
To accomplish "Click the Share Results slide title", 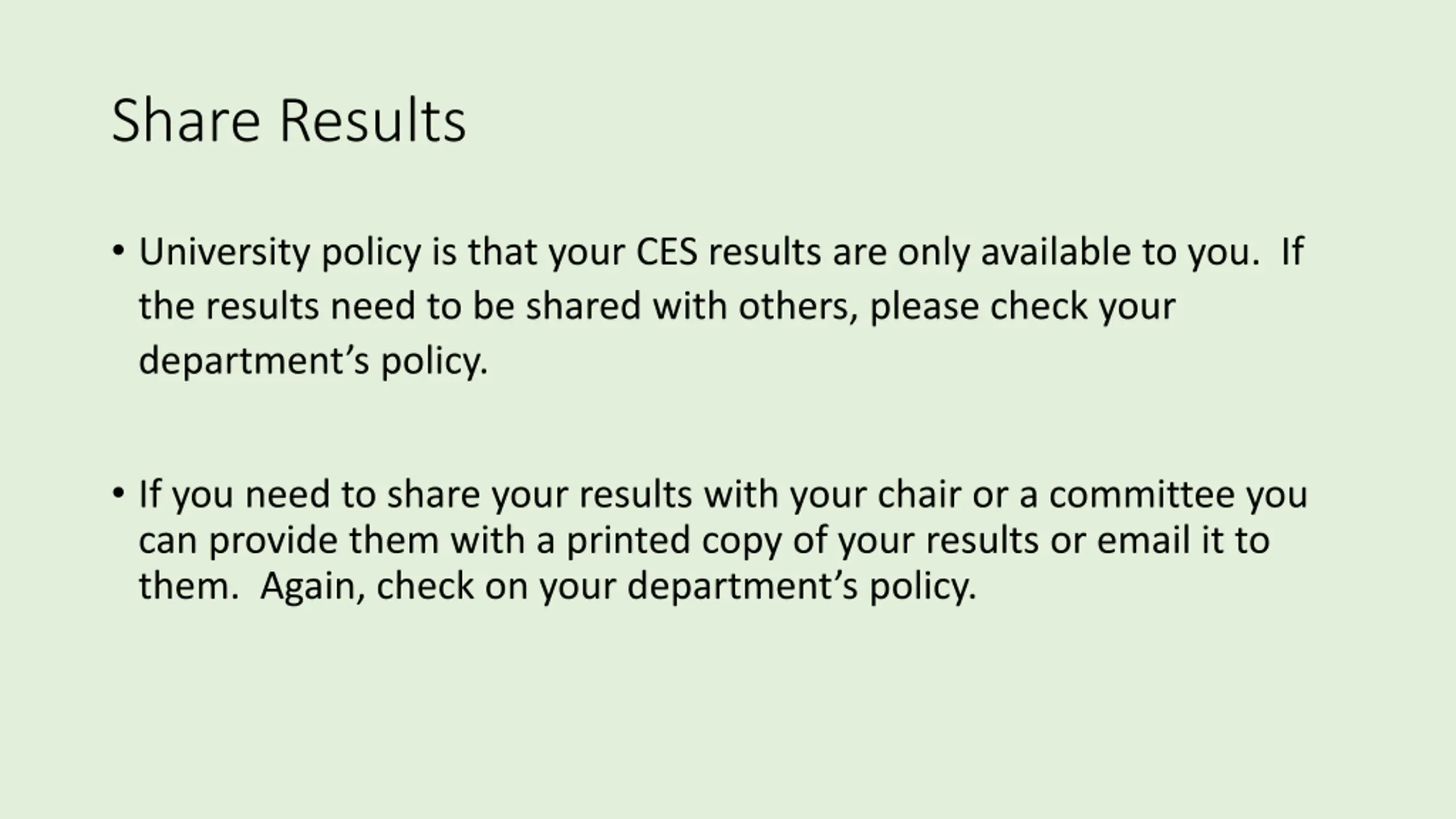I will click(289, 121).
